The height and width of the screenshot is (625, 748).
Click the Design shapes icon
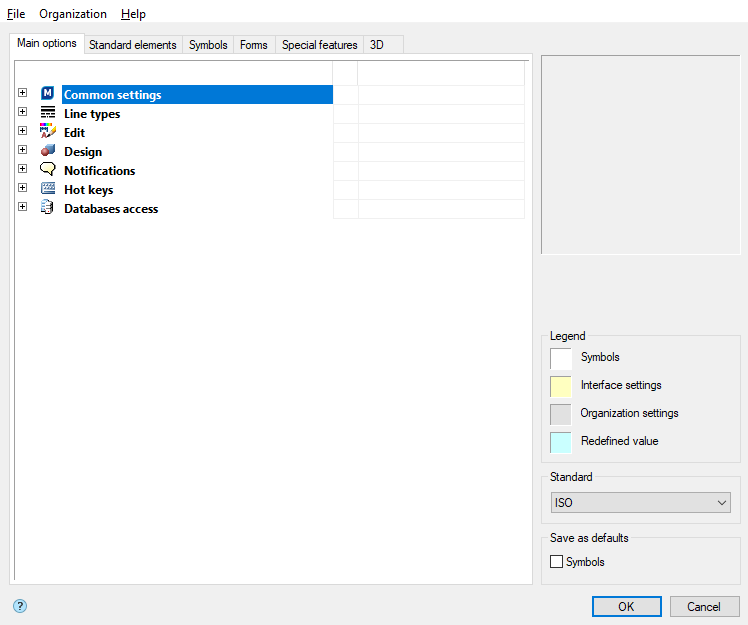(48, 150)
